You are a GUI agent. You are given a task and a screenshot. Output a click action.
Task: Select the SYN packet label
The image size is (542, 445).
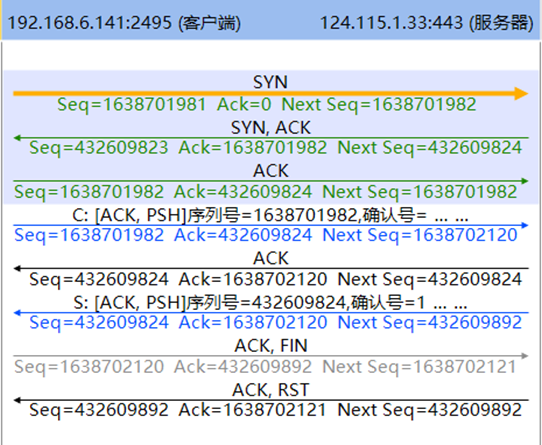pyautogui.click(x=270, y=82)
